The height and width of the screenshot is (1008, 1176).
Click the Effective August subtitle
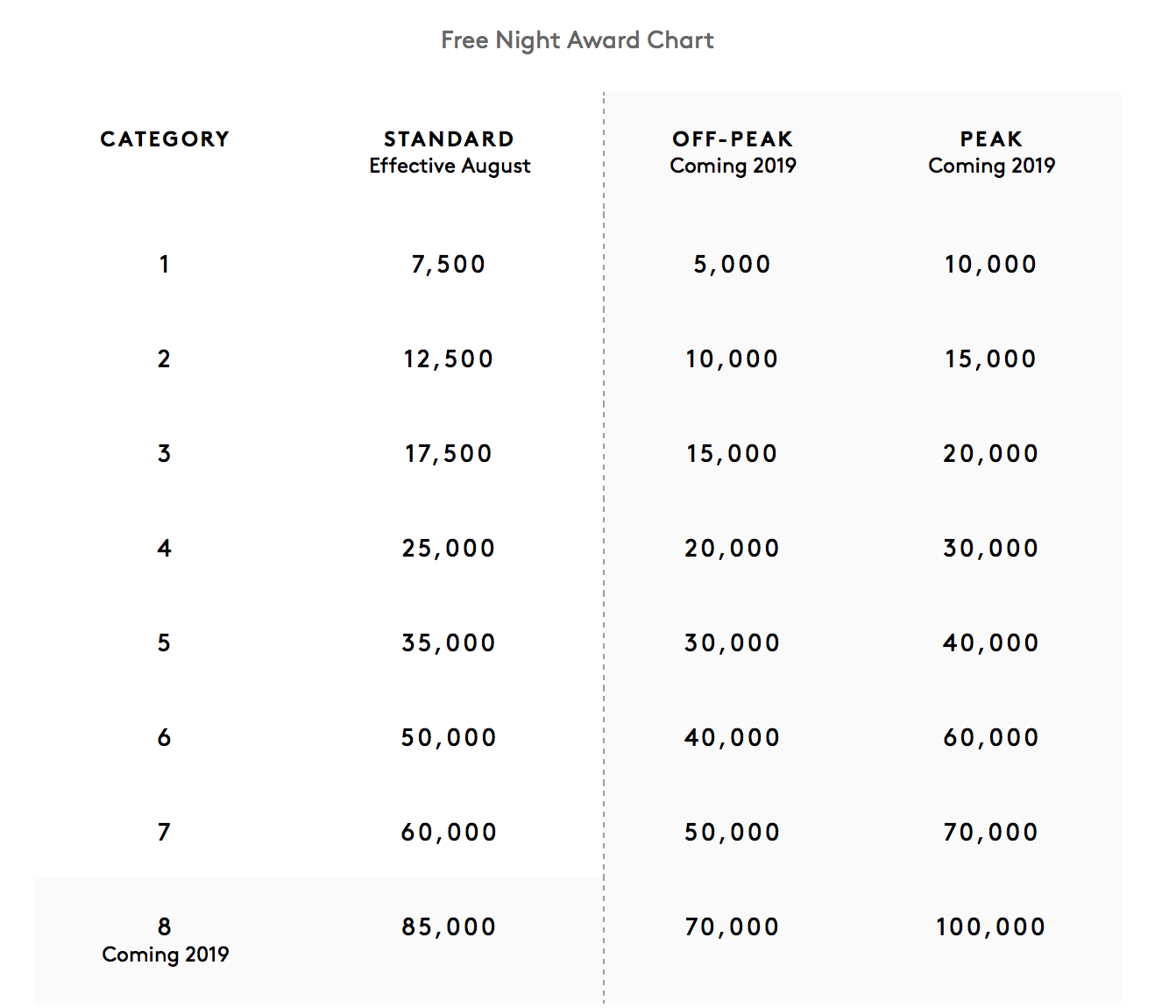(x=450, y=167)
